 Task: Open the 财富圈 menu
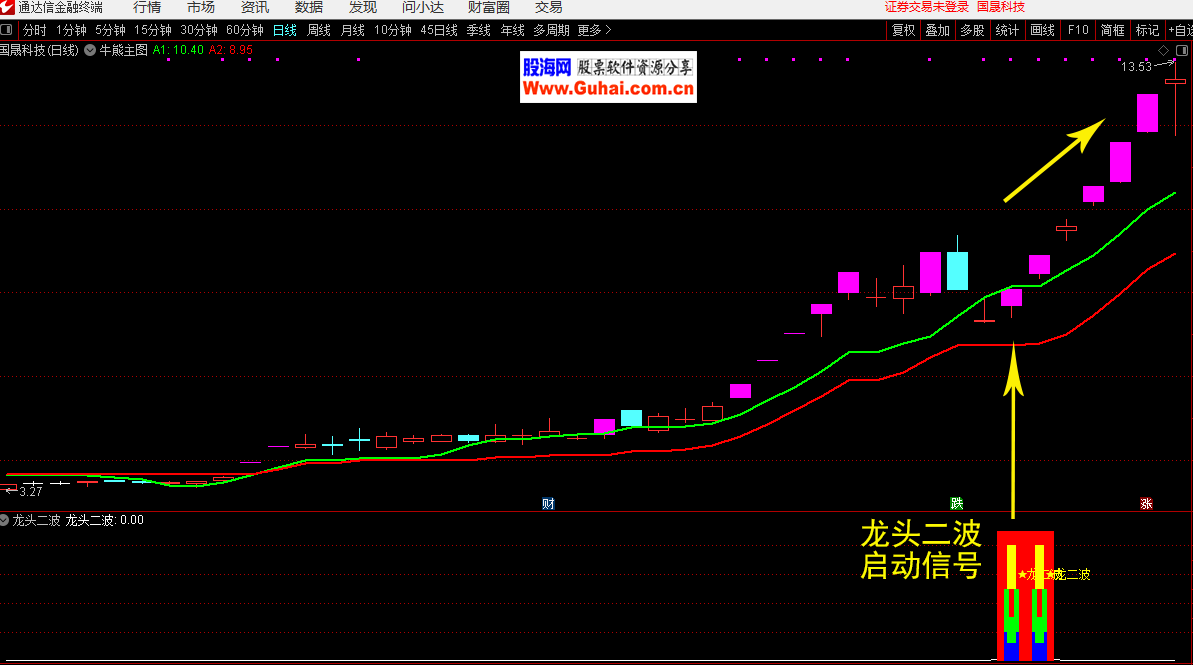tap(489, 8)
